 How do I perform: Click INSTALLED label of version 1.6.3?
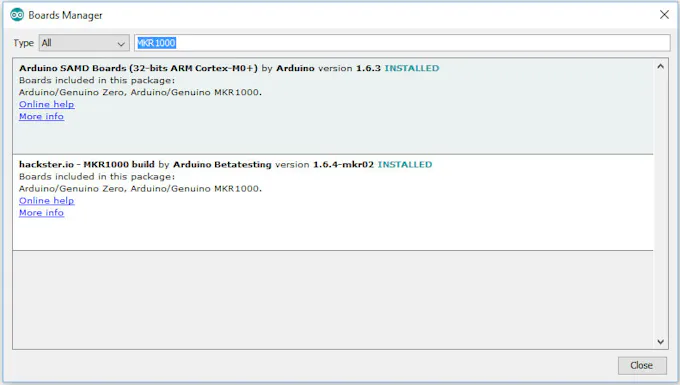[x=412, y=68]
